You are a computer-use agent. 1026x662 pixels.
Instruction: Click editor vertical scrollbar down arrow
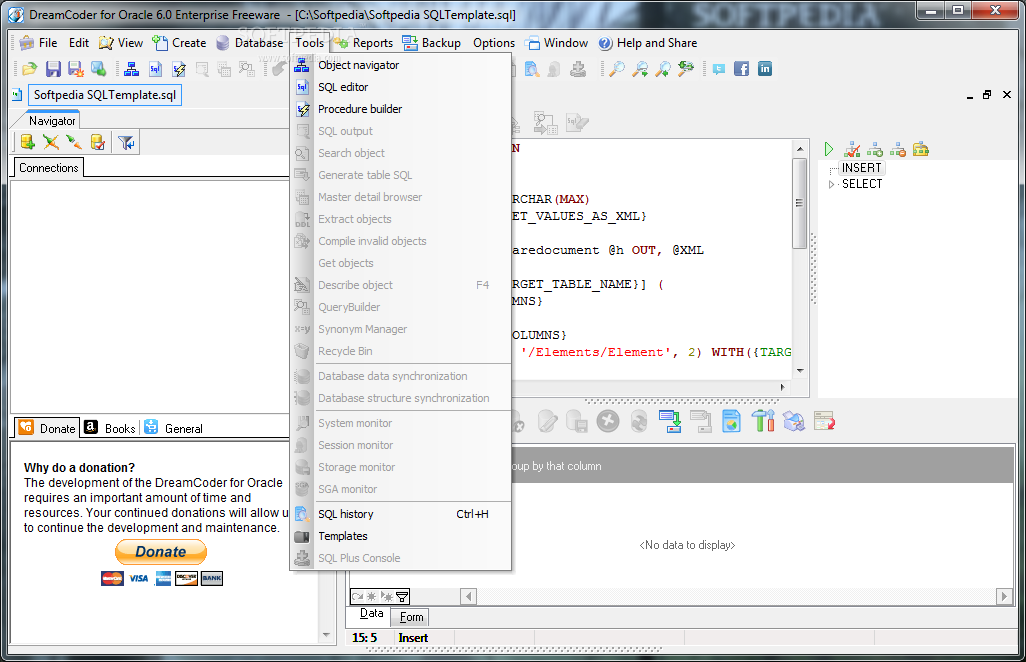pyautogui.click(x=800, y=371)
